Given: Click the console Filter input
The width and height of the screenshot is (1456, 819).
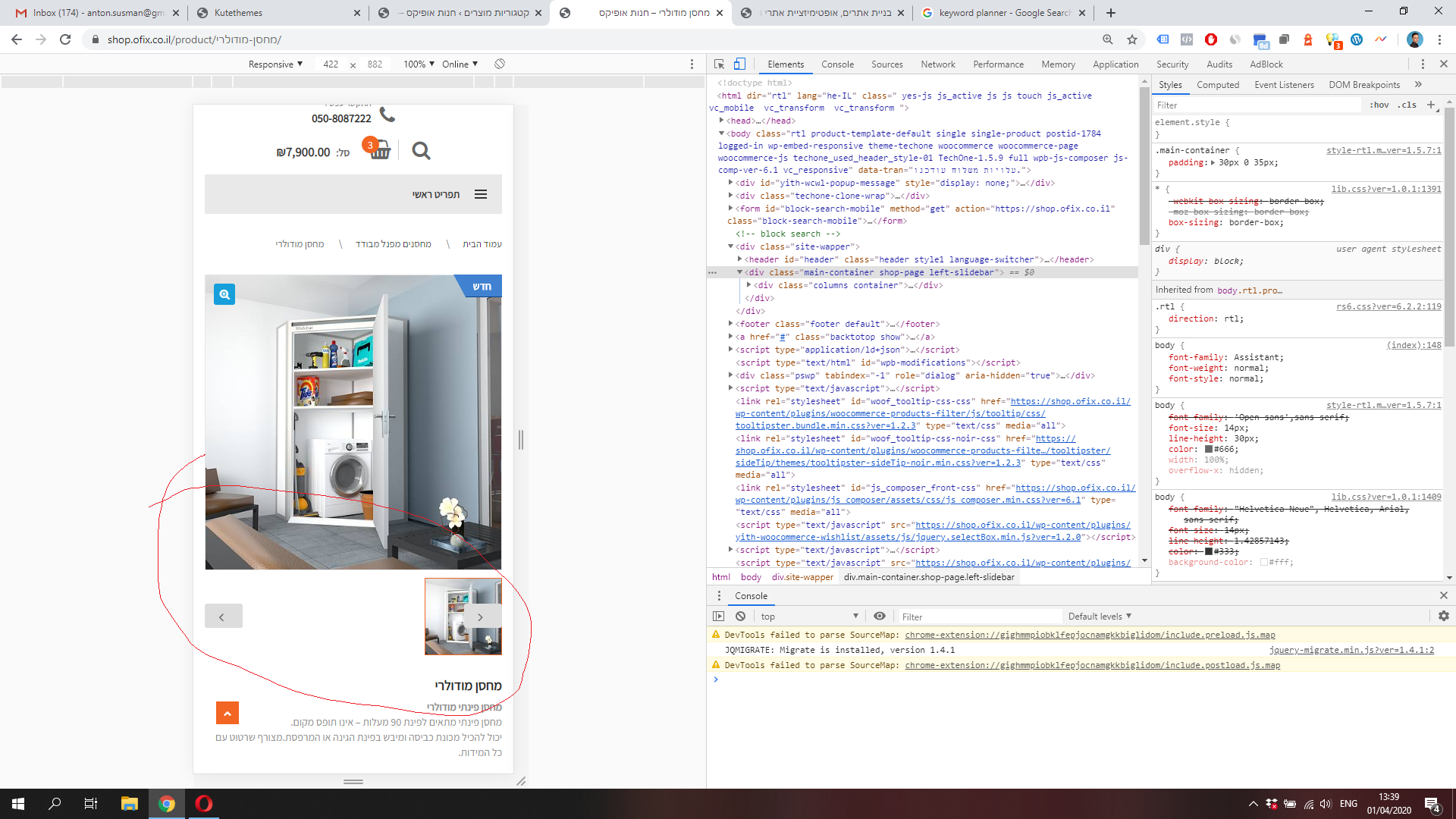Looking at the screenshot, I should click(978, 617).
